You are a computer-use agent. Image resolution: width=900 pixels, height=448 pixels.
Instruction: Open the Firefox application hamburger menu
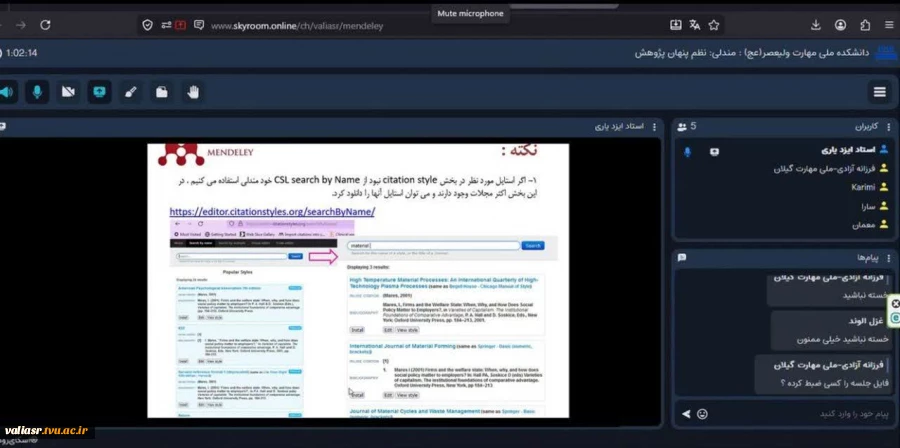pyautogui.click(x=889, y=25)
